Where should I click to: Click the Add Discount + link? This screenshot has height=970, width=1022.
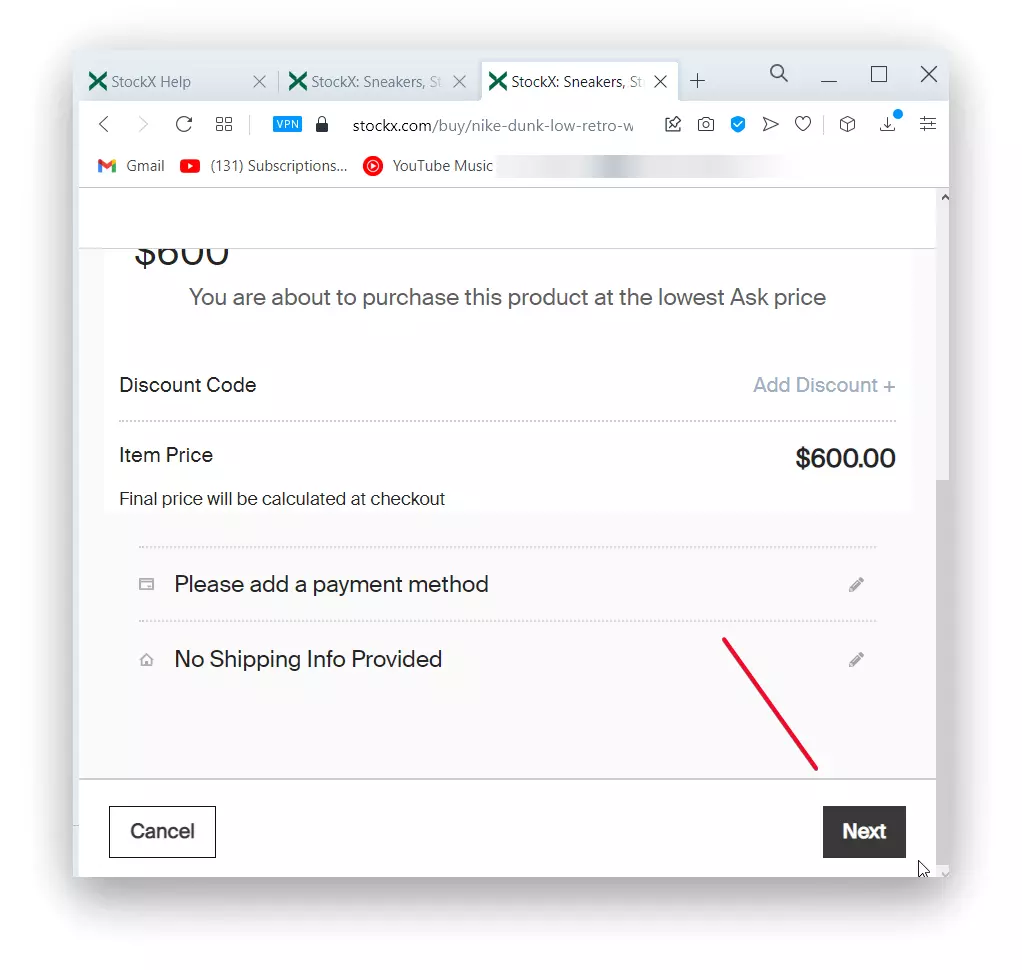(824, 385)
